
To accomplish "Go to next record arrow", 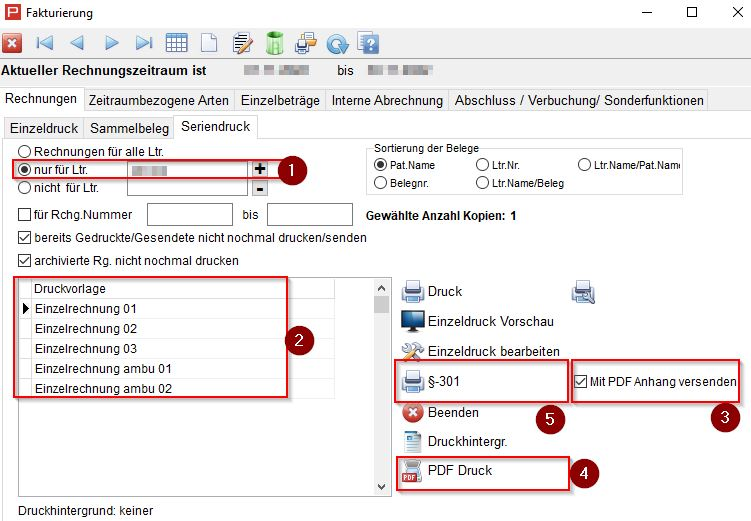I will click(x=111, y=43).
